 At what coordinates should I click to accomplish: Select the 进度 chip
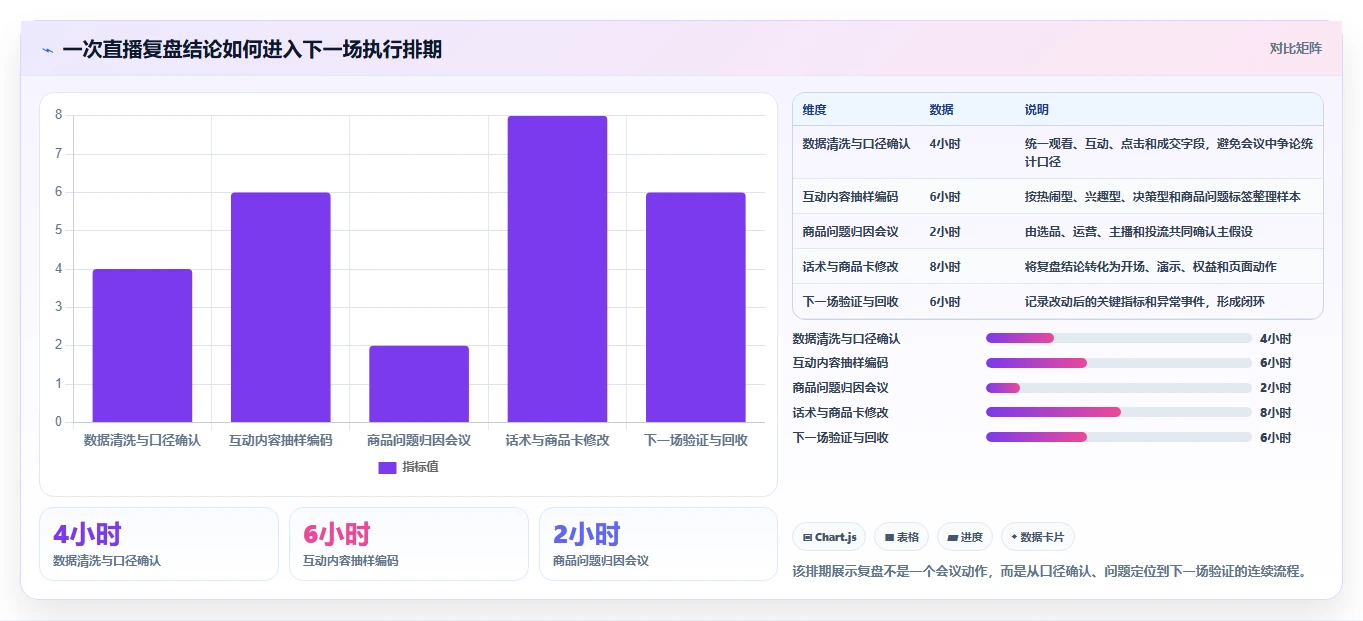click(x=965, y=537)
